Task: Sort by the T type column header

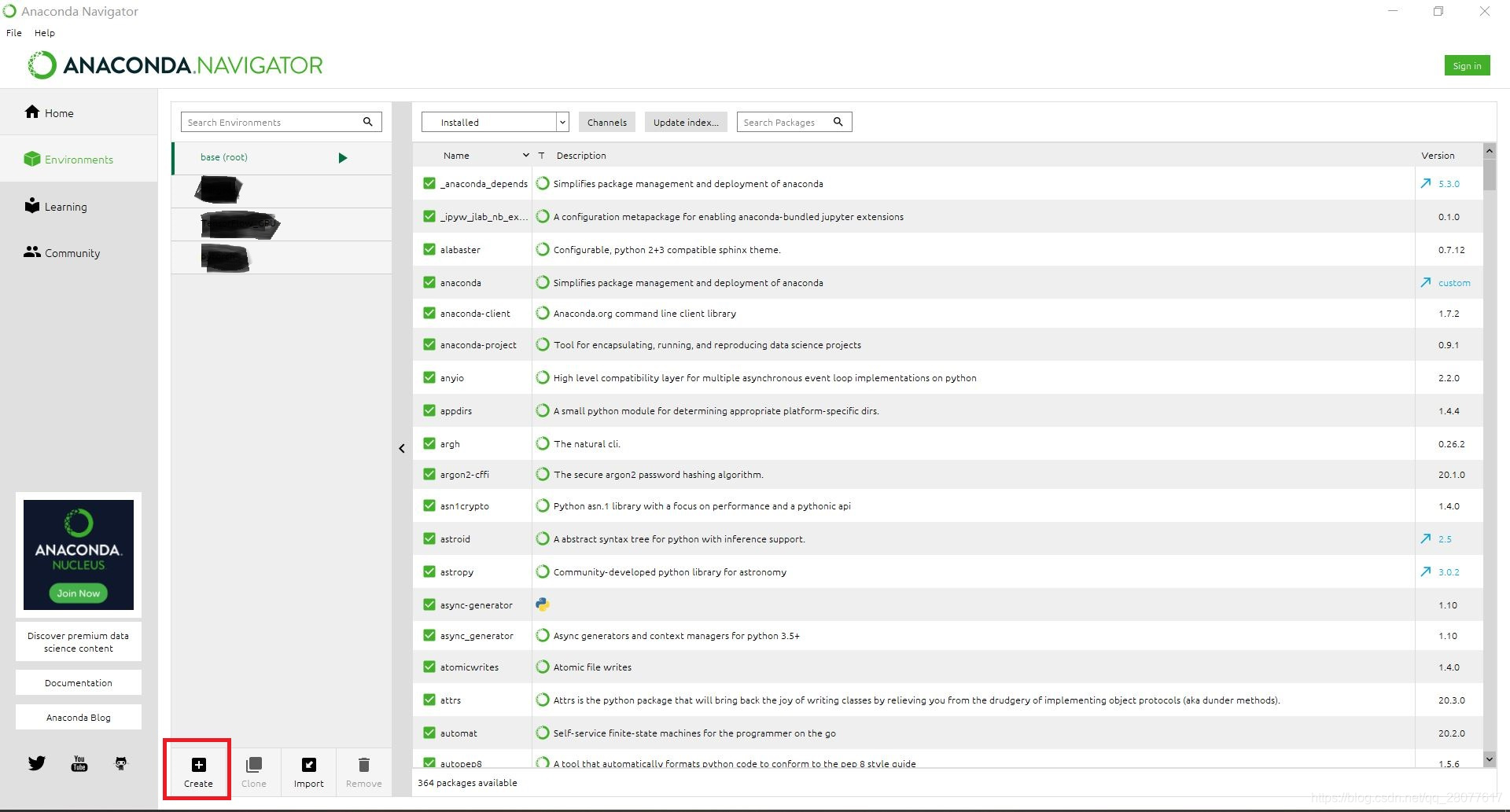Action: [541, 156]
